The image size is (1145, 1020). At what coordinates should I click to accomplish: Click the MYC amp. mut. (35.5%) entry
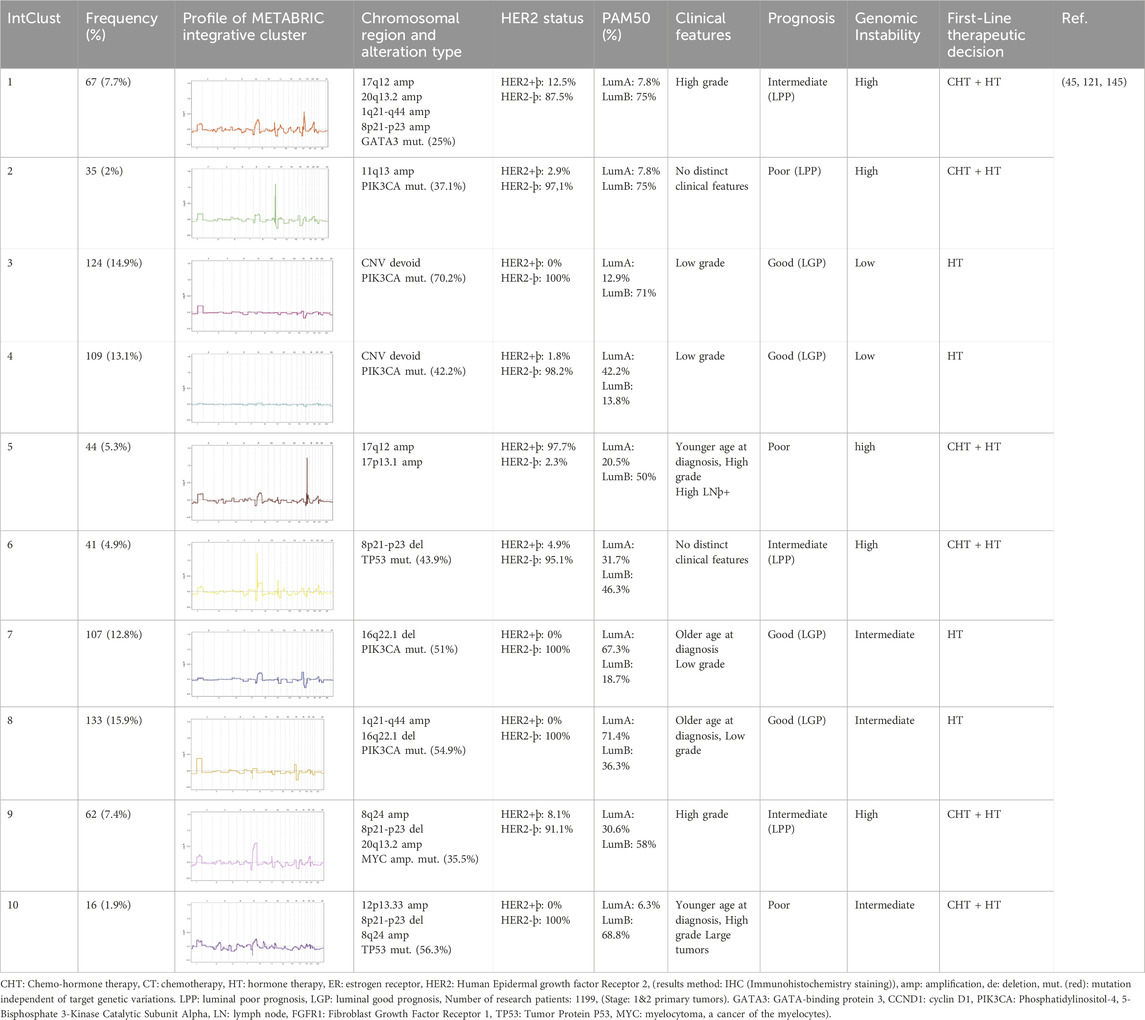[420, 859]
